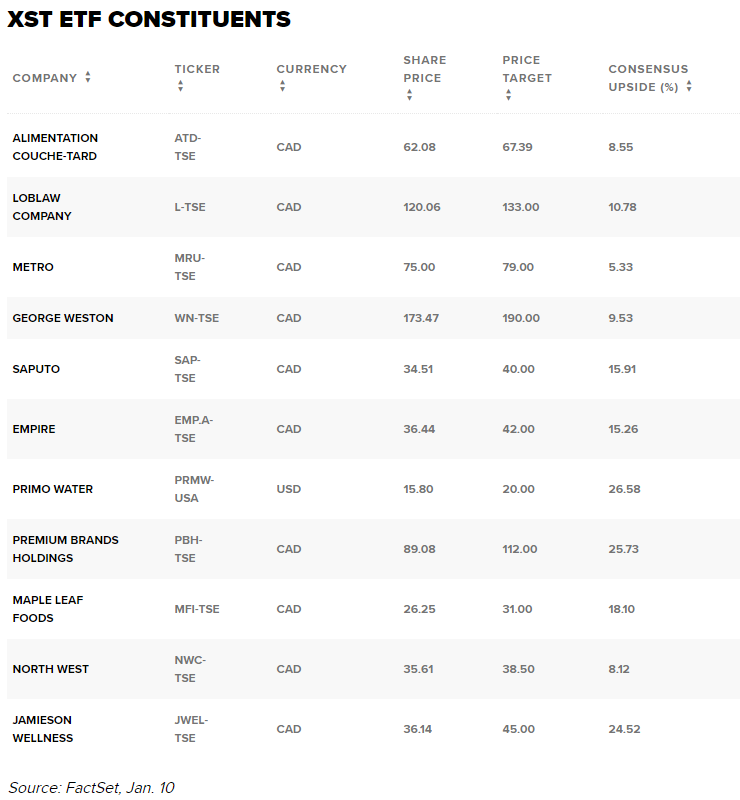
Task: Click sort arrows under Price Target header
Action: click(x=508, y=96)
